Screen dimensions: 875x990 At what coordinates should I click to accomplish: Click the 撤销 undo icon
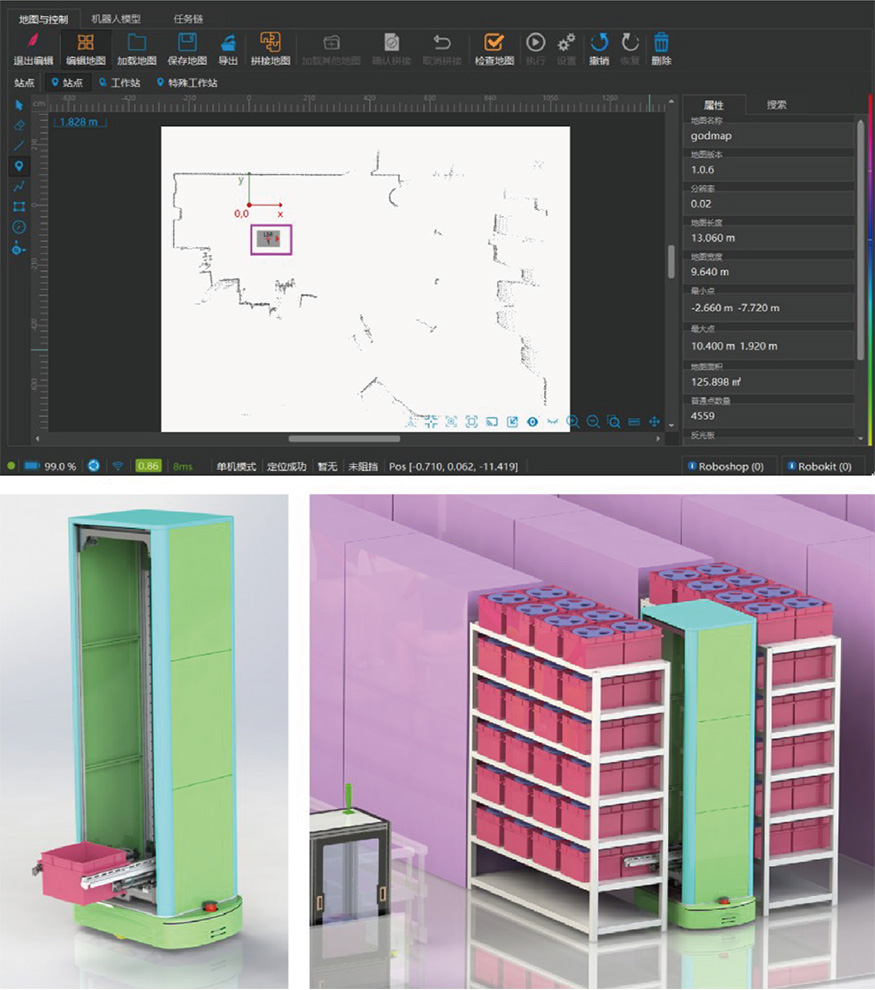pyautogui.click(x=599, y=43)
